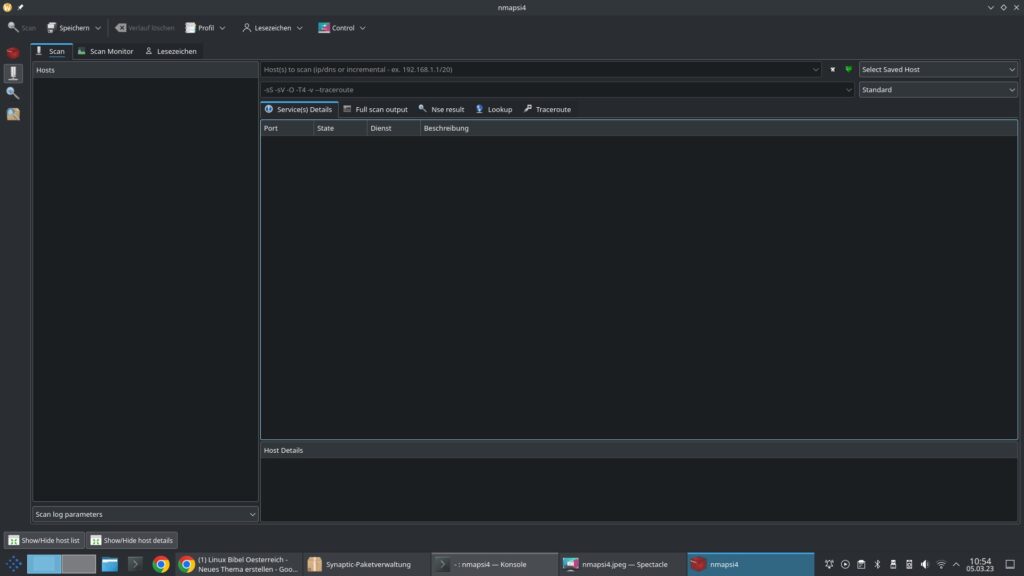
Task: Expand the host-to-scan history dropdown arrow
Action: 816,69
